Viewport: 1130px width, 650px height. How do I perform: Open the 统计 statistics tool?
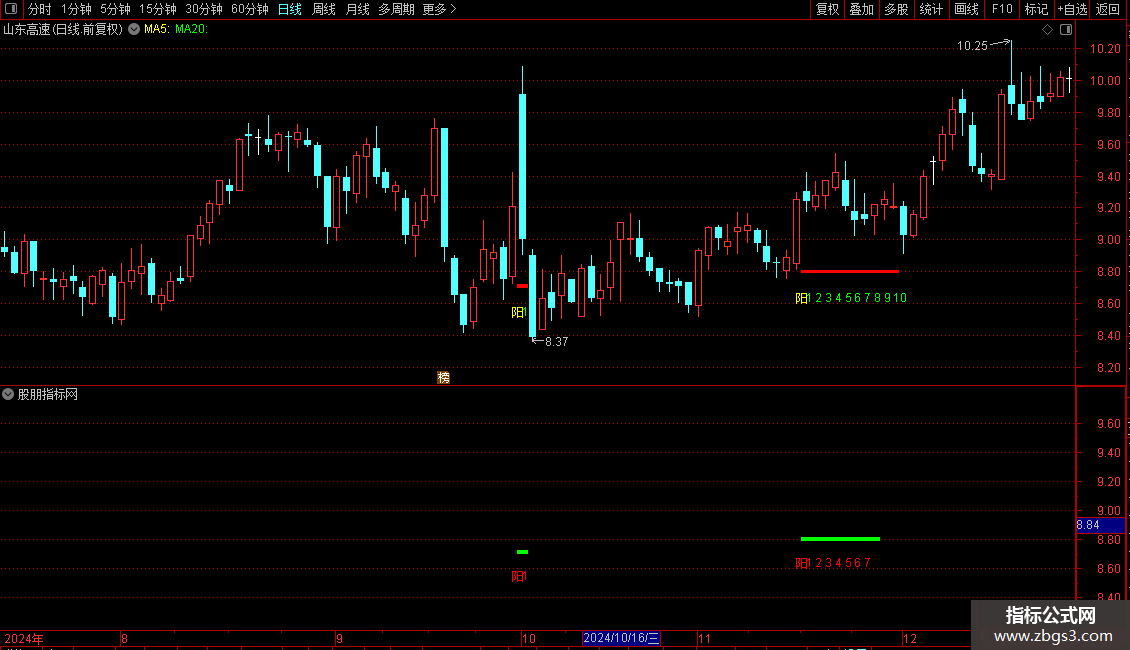931,9
